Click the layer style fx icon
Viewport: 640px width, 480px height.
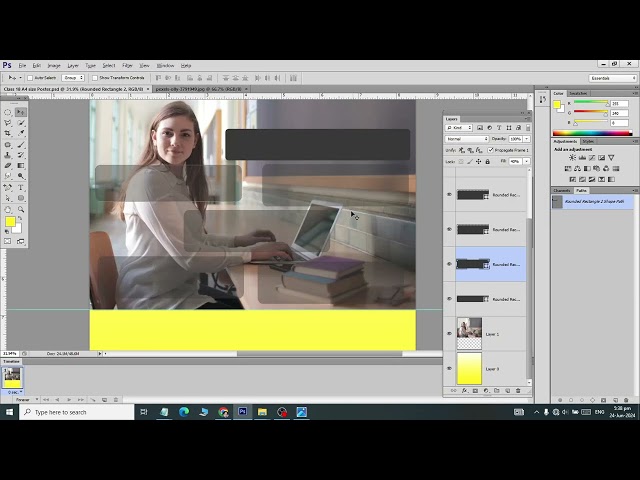(x=464, y=391)
